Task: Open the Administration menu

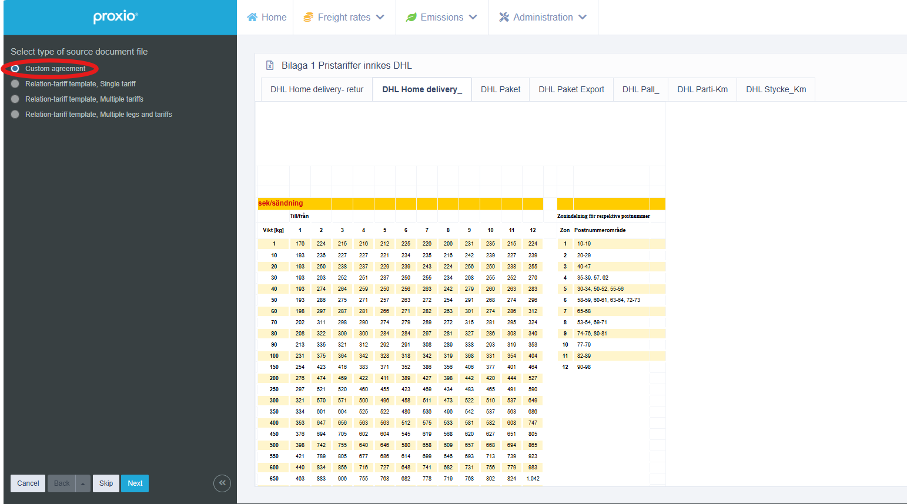Action: [x=543, y=17]
